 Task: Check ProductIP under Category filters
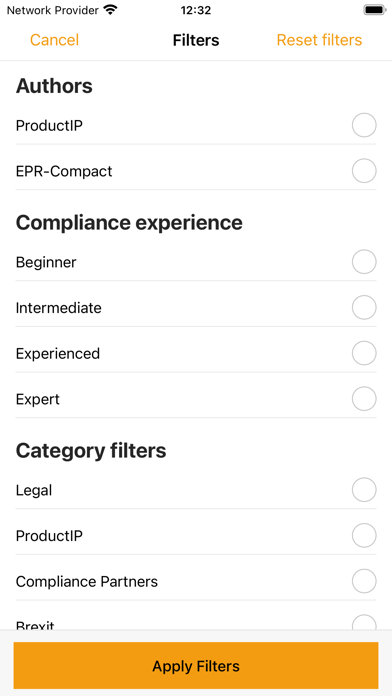pos(364,536)
